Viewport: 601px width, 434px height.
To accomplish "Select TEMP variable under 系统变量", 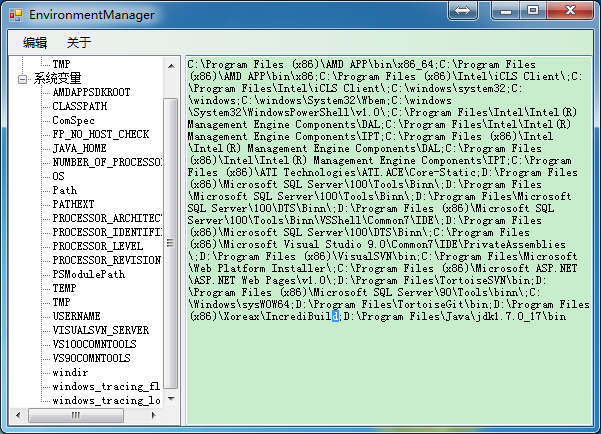I will click(64, 288).
